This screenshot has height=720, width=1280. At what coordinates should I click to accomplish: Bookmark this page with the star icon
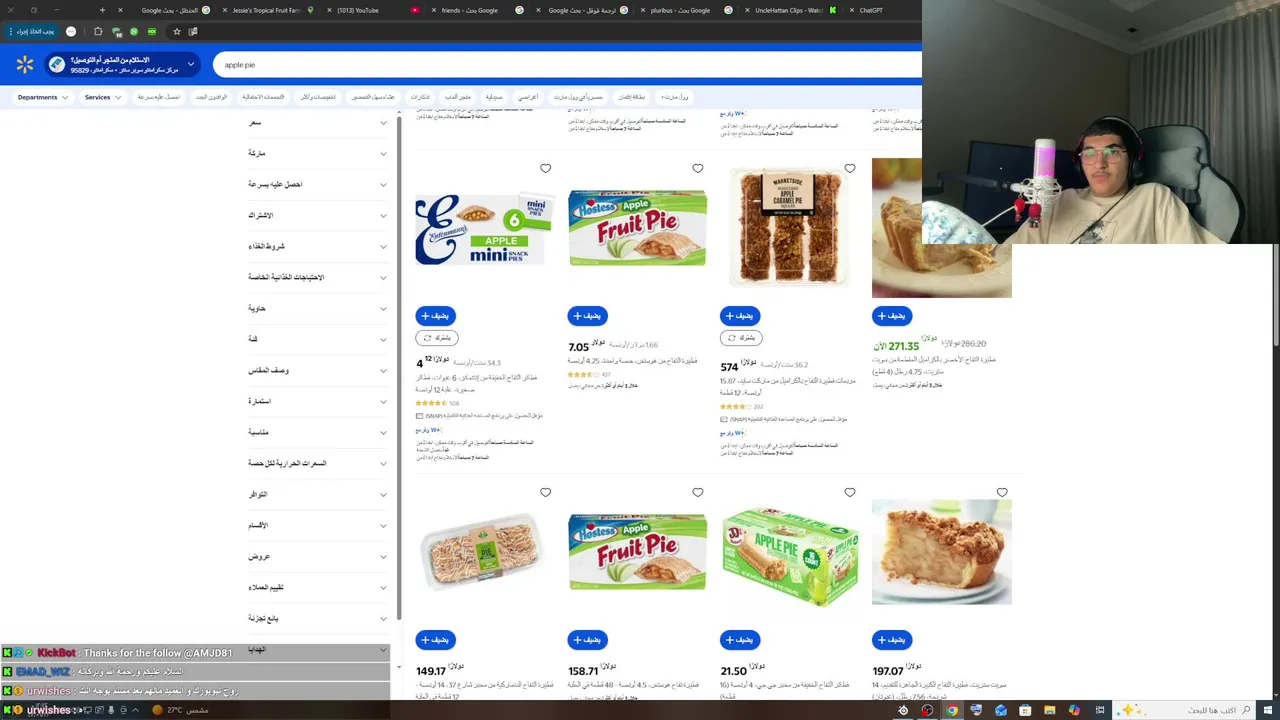coord(177,32)
